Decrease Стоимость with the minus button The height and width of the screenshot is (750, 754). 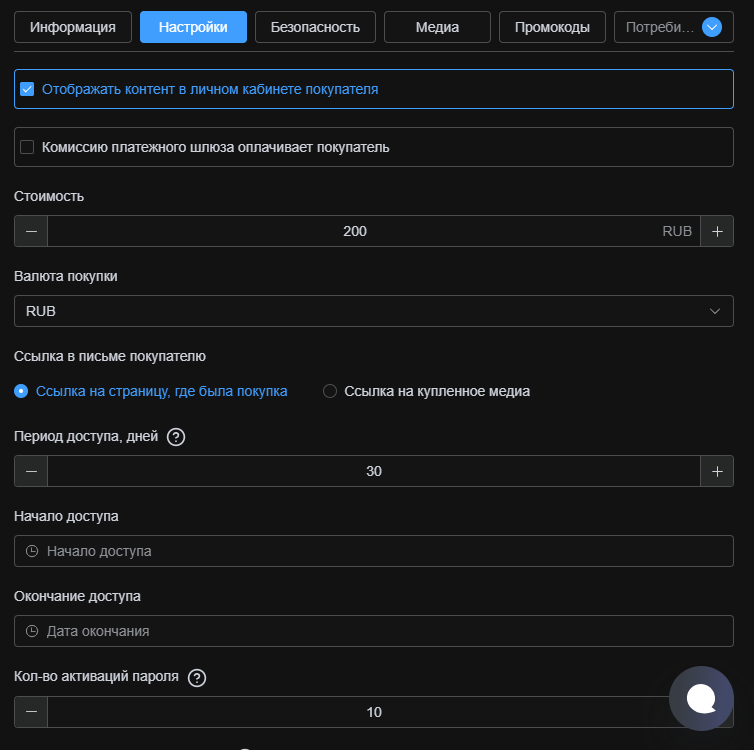31,231
